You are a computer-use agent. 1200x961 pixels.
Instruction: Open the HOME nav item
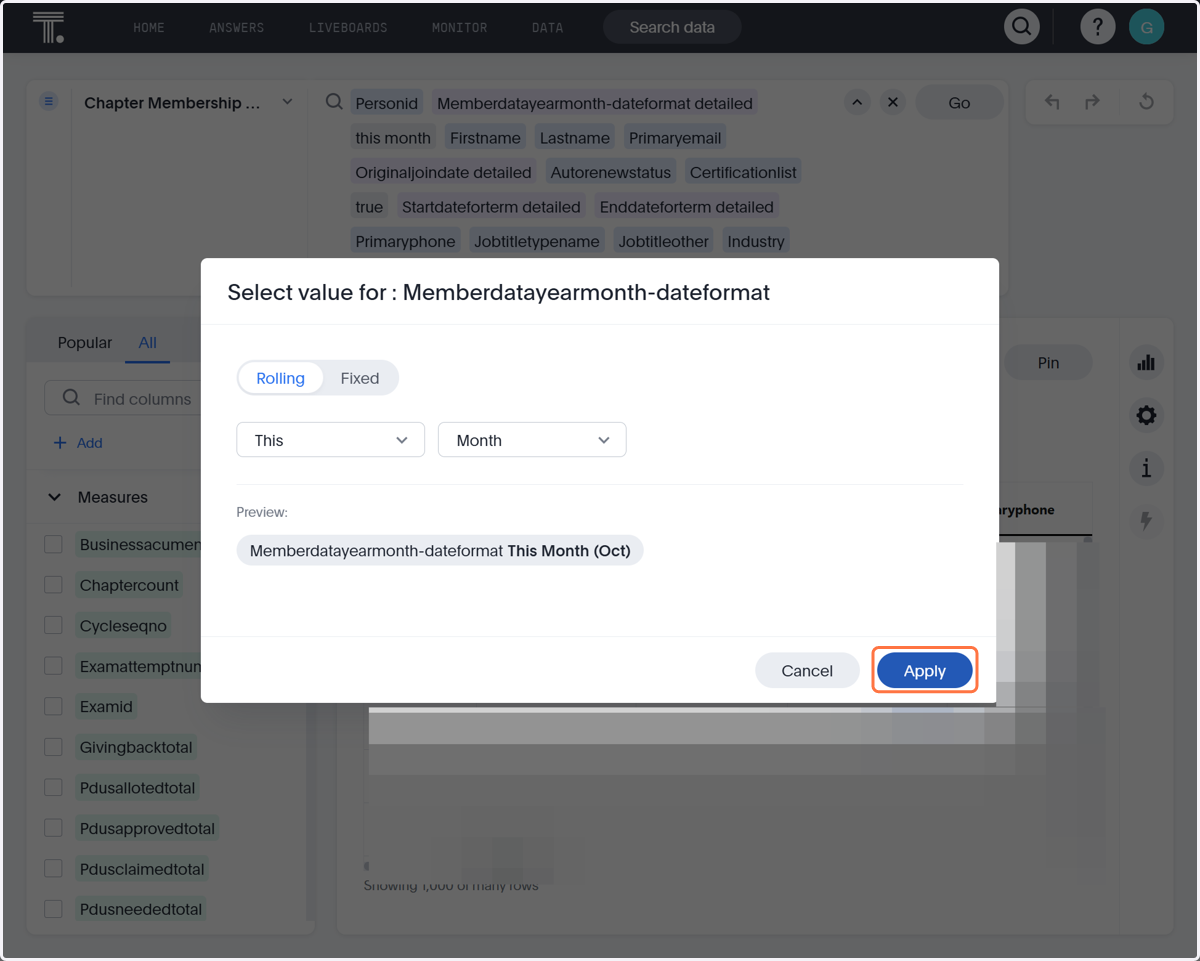point(149,27)
